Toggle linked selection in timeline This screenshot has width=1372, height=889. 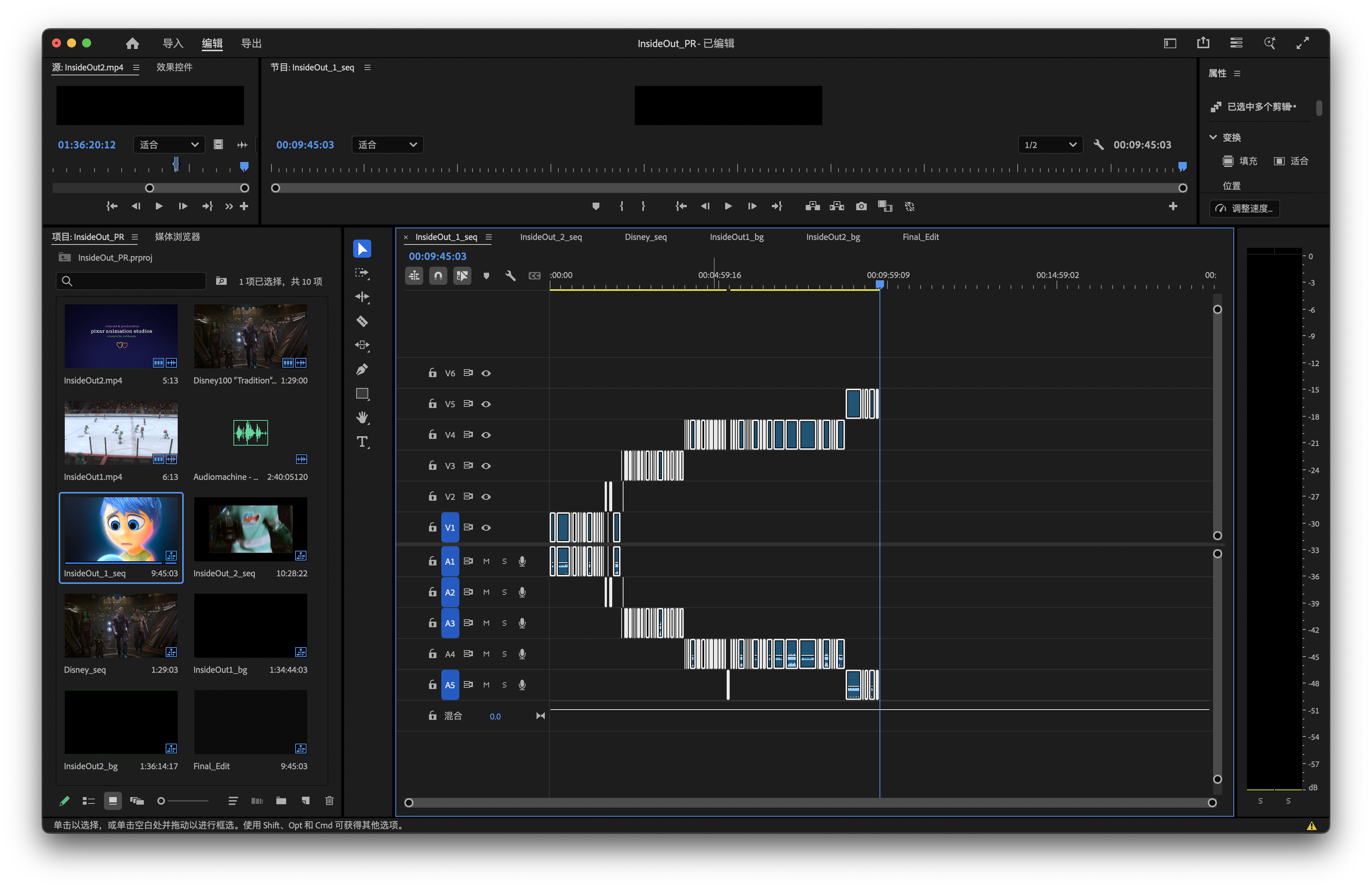462,276
